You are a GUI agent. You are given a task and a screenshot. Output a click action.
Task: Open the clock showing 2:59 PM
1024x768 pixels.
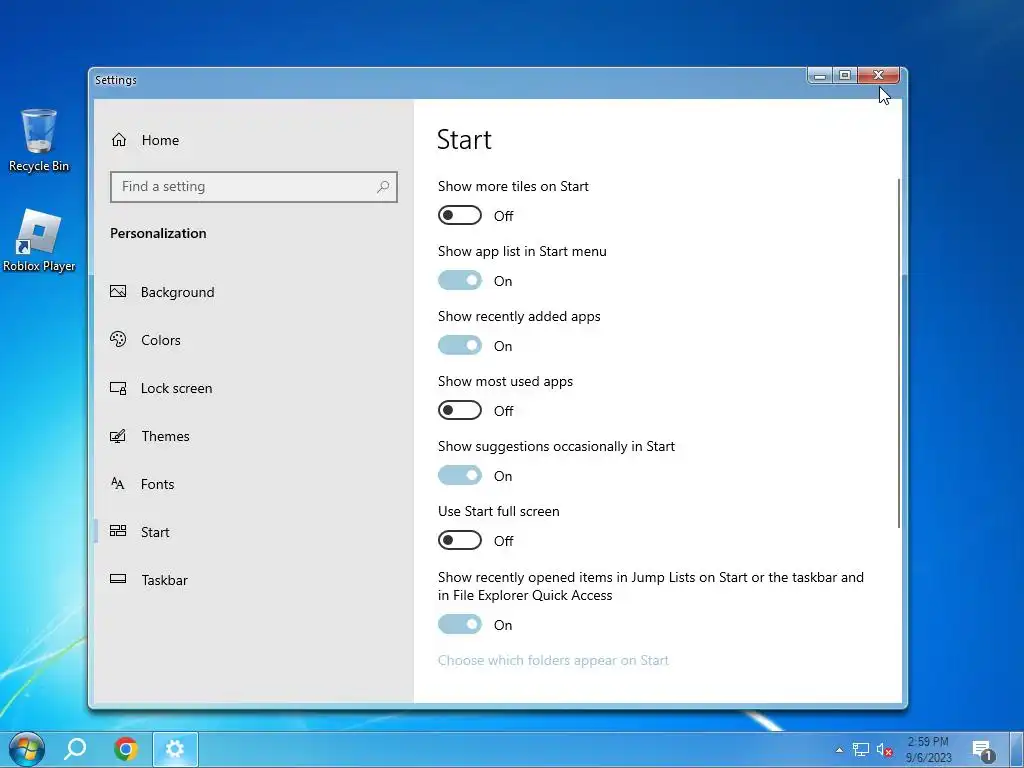tap(928, 750)
